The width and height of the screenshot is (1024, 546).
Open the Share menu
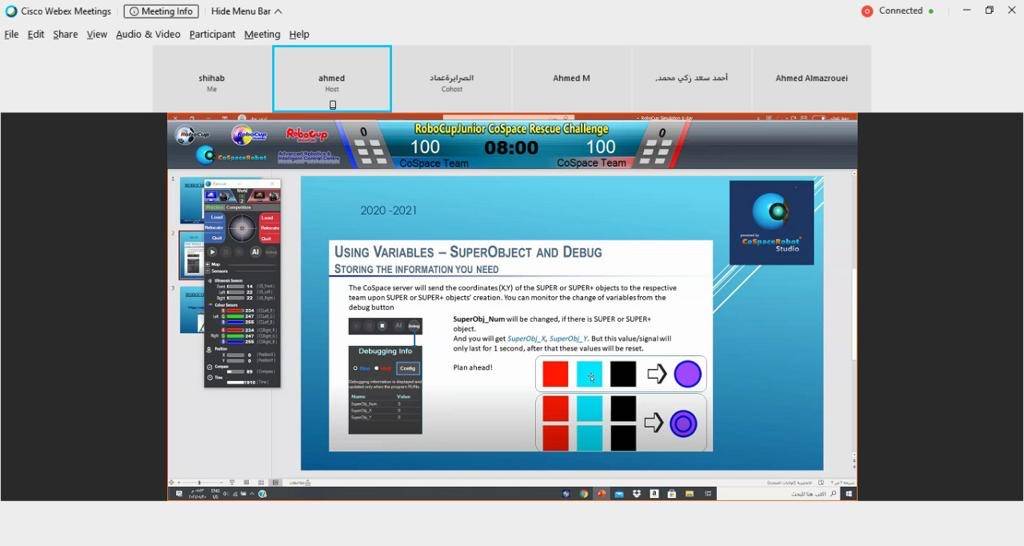pyautogui.click(x=65, y=34)
